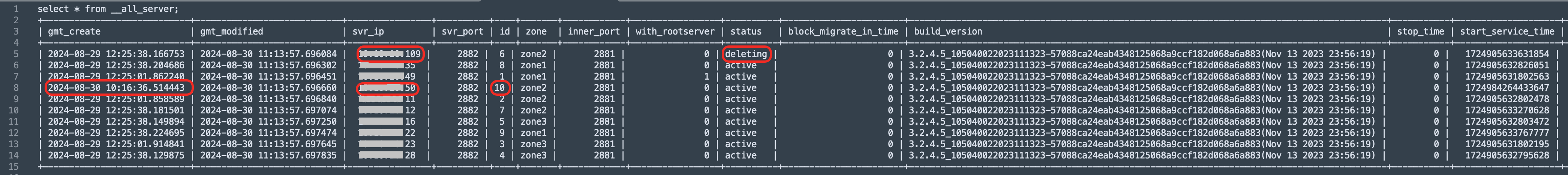Image resolution: width=1568 pixels, height=175 pixels.
Task: Click the circled IP ending in 50
Action: 387,88
